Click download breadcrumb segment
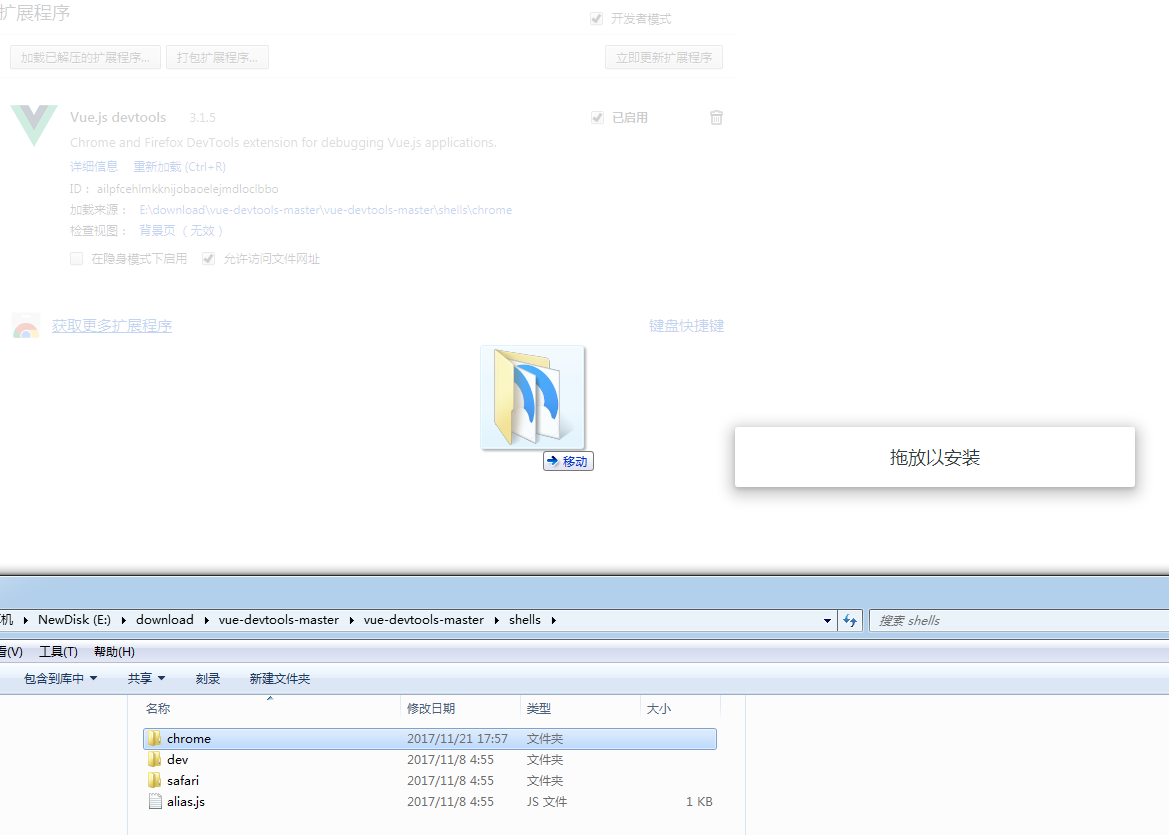This screenshot has height=835, width=1169. pyautogui.click(x=165, y=620)
